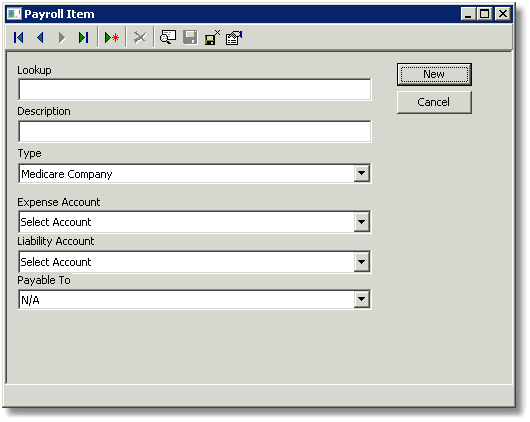Go to the previous record arrow

41,38
